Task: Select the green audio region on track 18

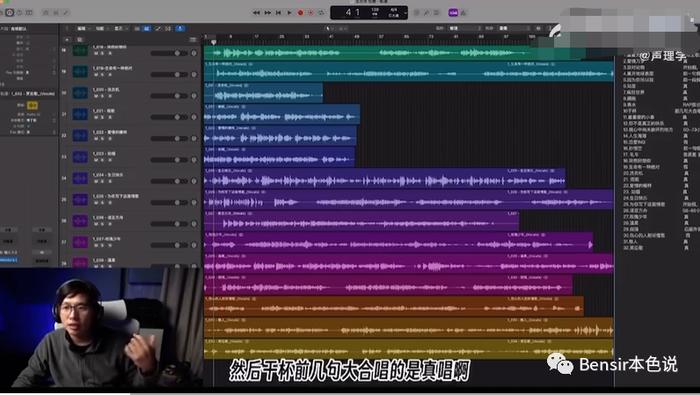Action: pyautogui.click(x=395, y=53)
